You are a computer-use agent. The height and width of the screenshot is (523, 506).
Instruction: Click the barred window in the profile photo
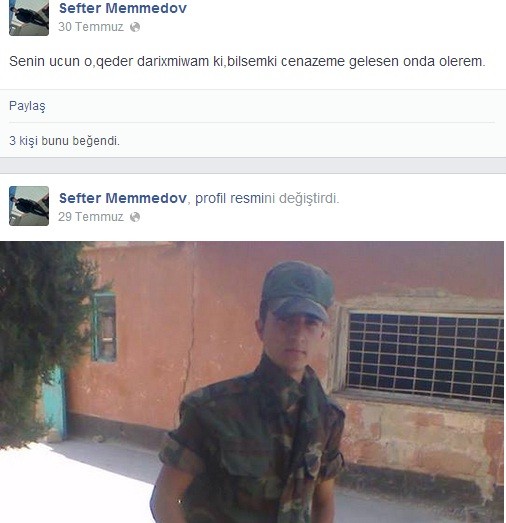425,357
